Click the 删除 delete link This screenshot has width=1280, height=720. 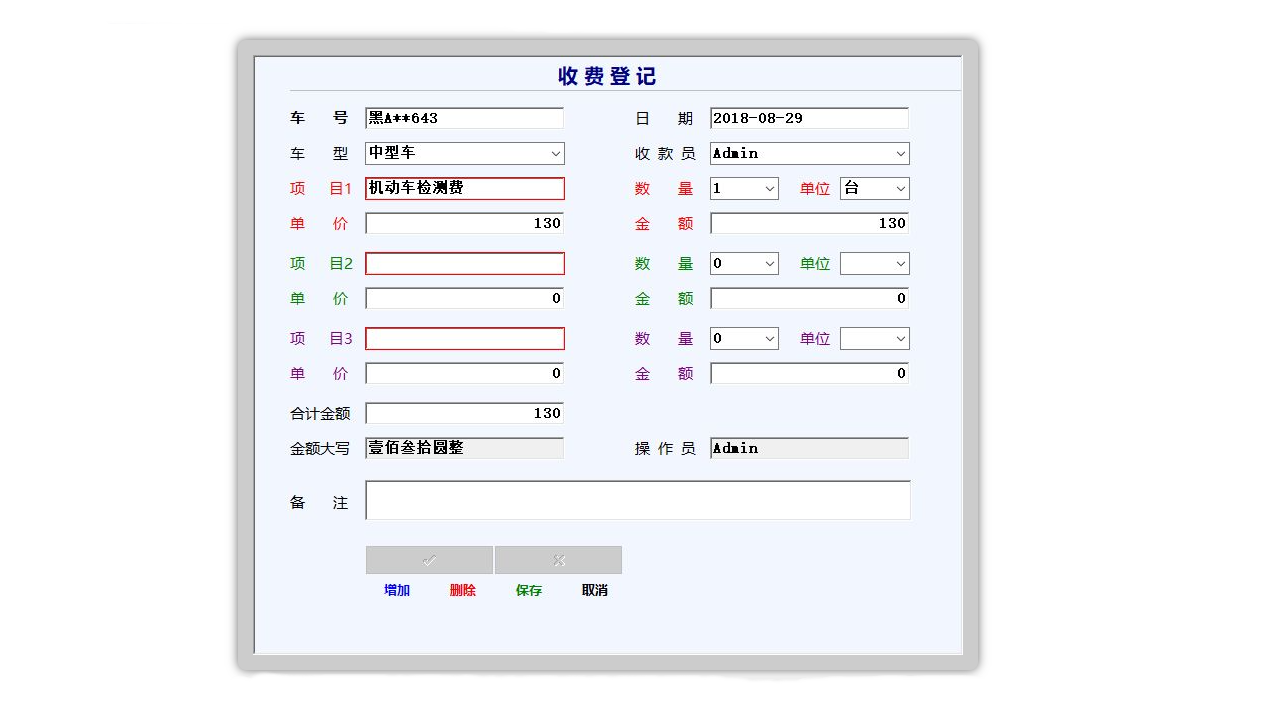(462, 590)
